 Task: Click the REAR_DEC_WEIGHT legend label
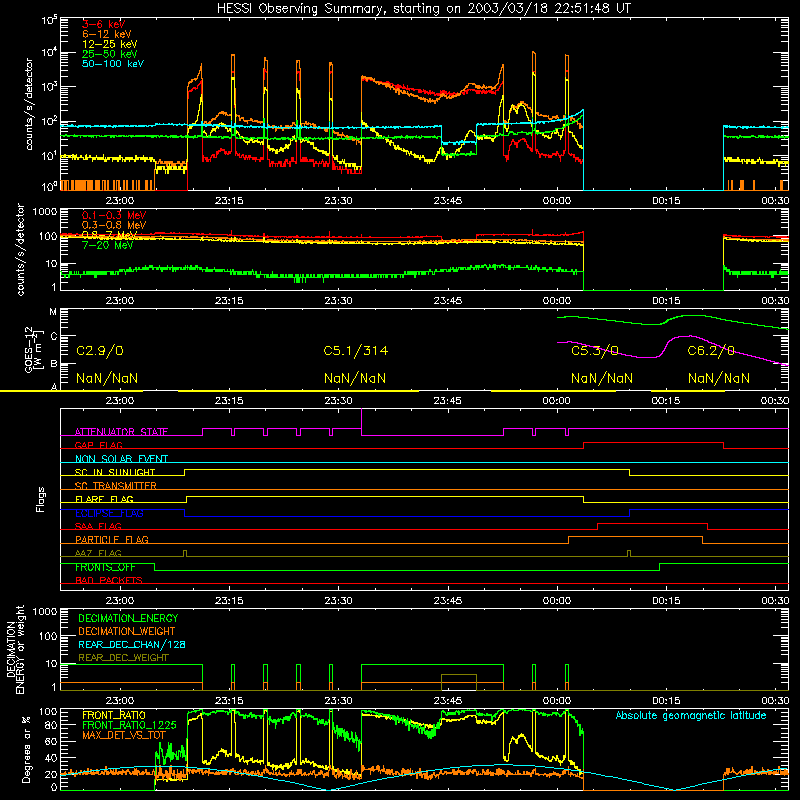[123, 658]
